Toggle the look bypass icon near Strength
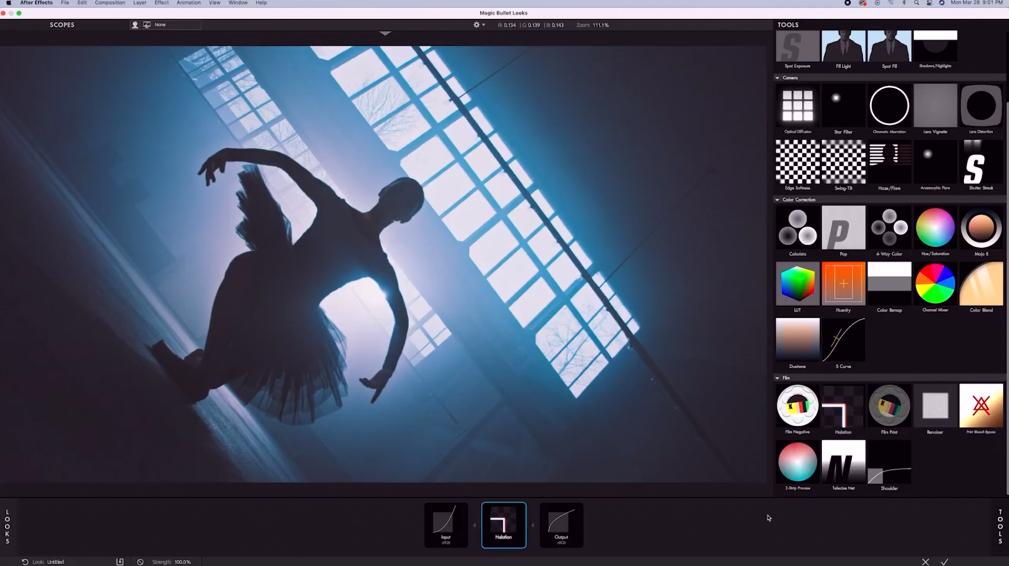The image size is (1009, 566). click(x=140, y=562)
